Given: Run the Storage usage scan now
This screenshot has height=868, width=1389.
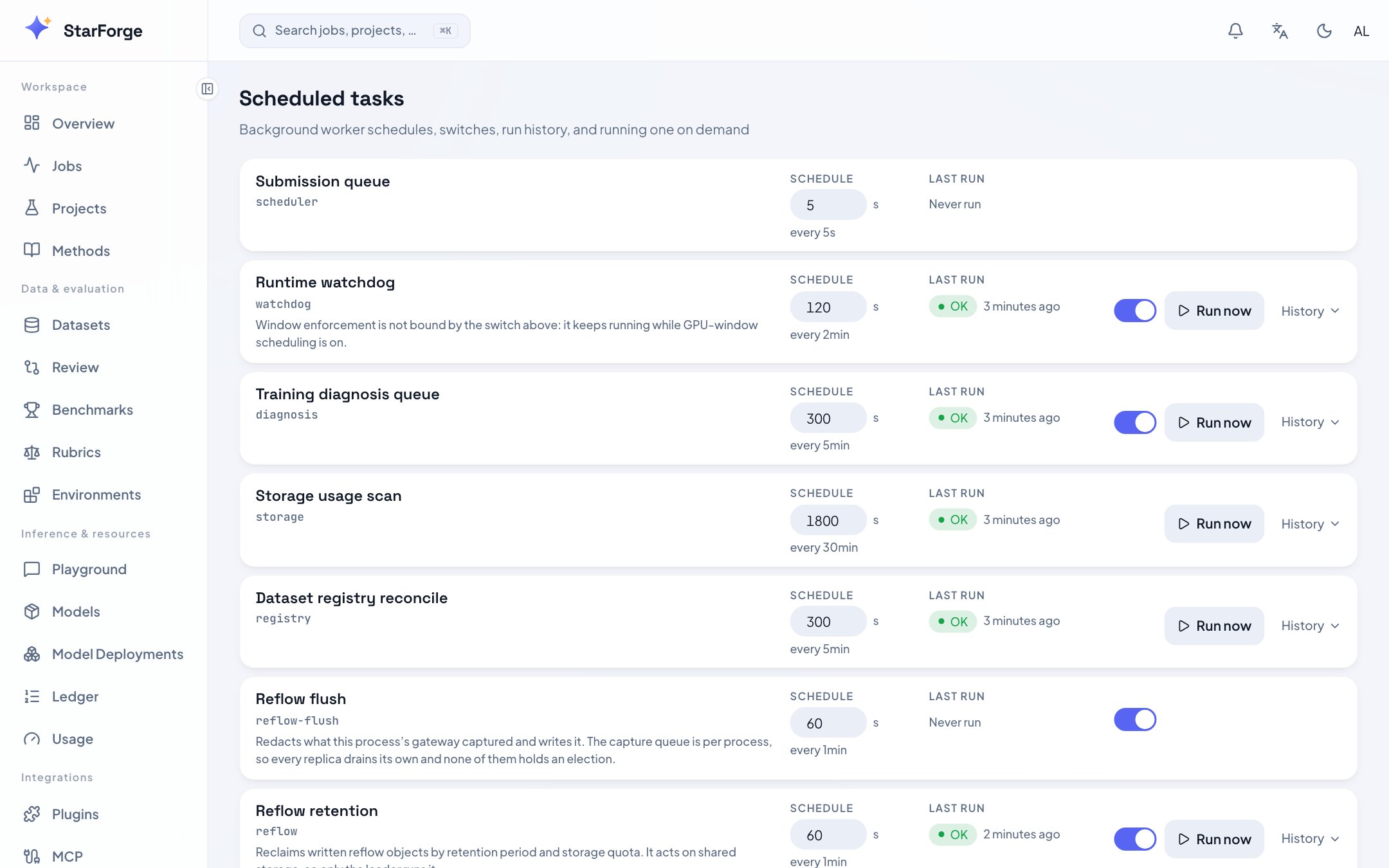Looking at the screenshot, I should pyautogui.click(x=1214, y=524).
